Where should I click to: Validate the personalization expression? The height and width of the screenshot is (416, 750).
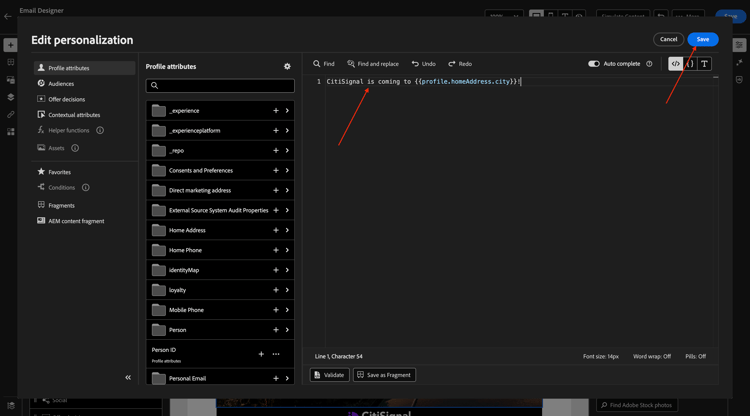[330, 375]
